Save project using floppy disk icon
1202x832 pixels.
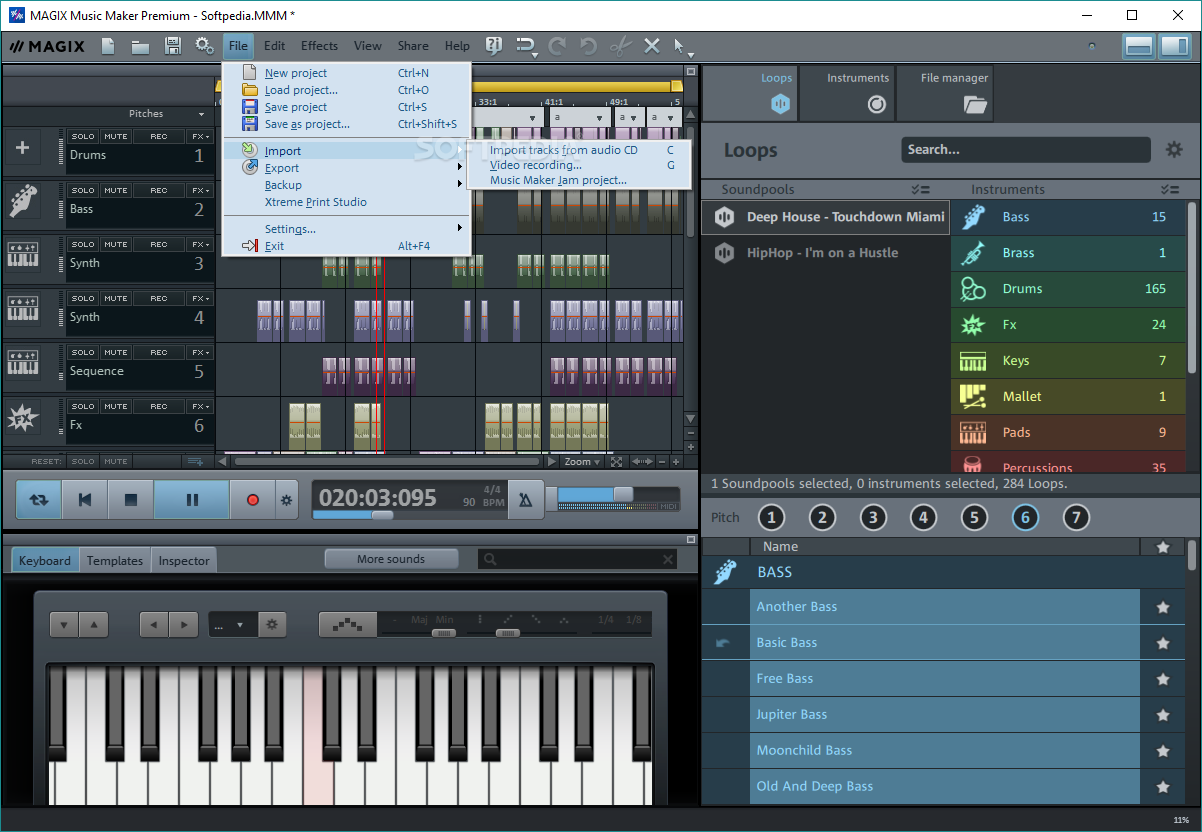coord(172,46)
